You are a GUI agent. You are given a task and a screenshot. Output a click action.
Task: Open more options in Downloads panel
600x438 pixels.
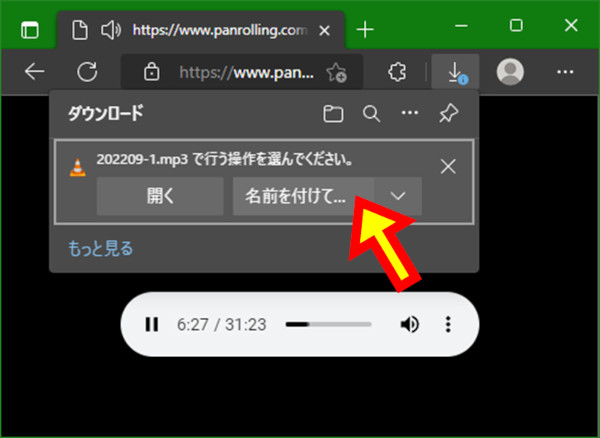(x=410, y=113)
